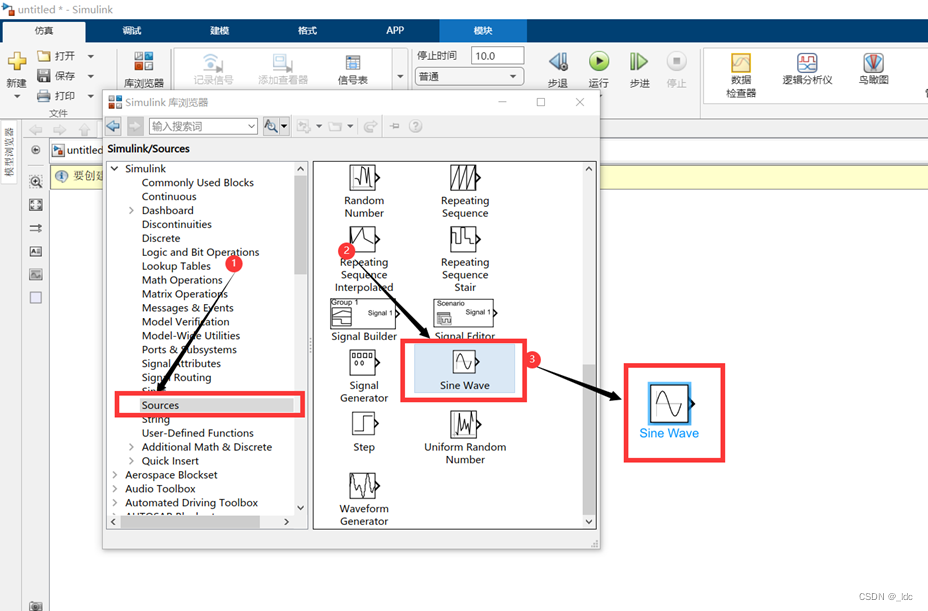Image resolution: width=928 pixels, height=611 pixels.
Task: Switch to the APP ribbon tab
Action: click(395, 30)
